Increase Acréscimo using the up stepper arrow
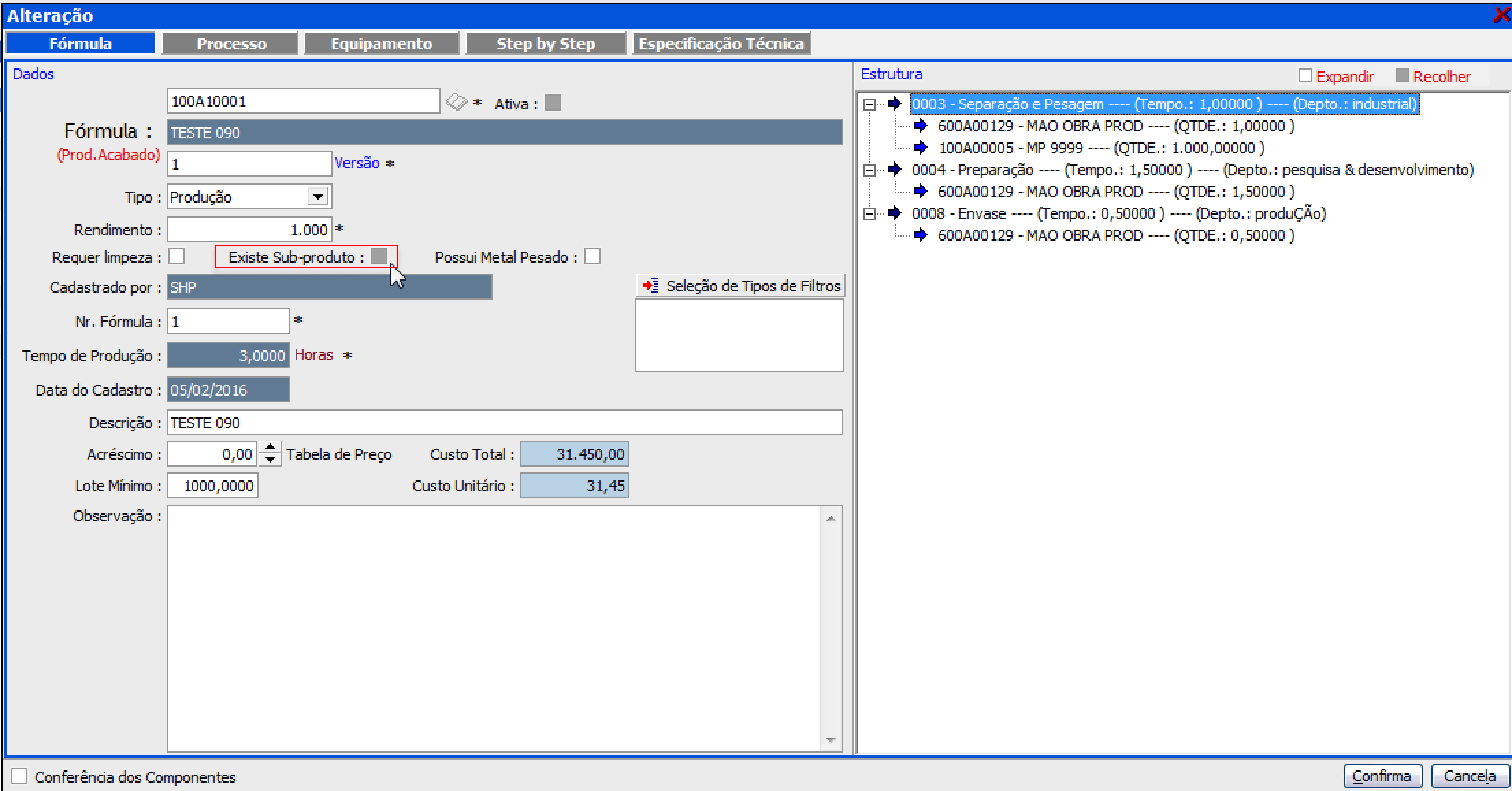 [270, 448]
